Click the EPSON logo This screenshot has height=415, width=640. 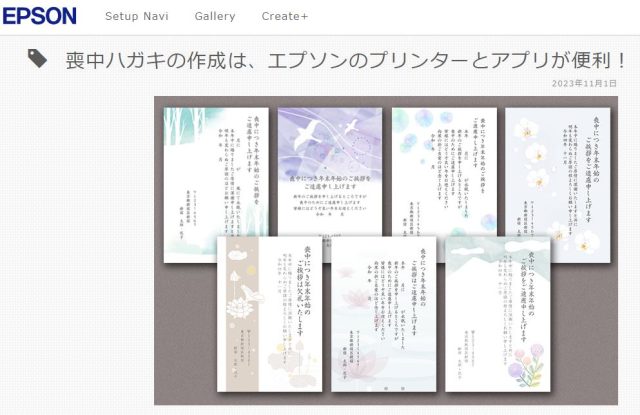(39, 16)
